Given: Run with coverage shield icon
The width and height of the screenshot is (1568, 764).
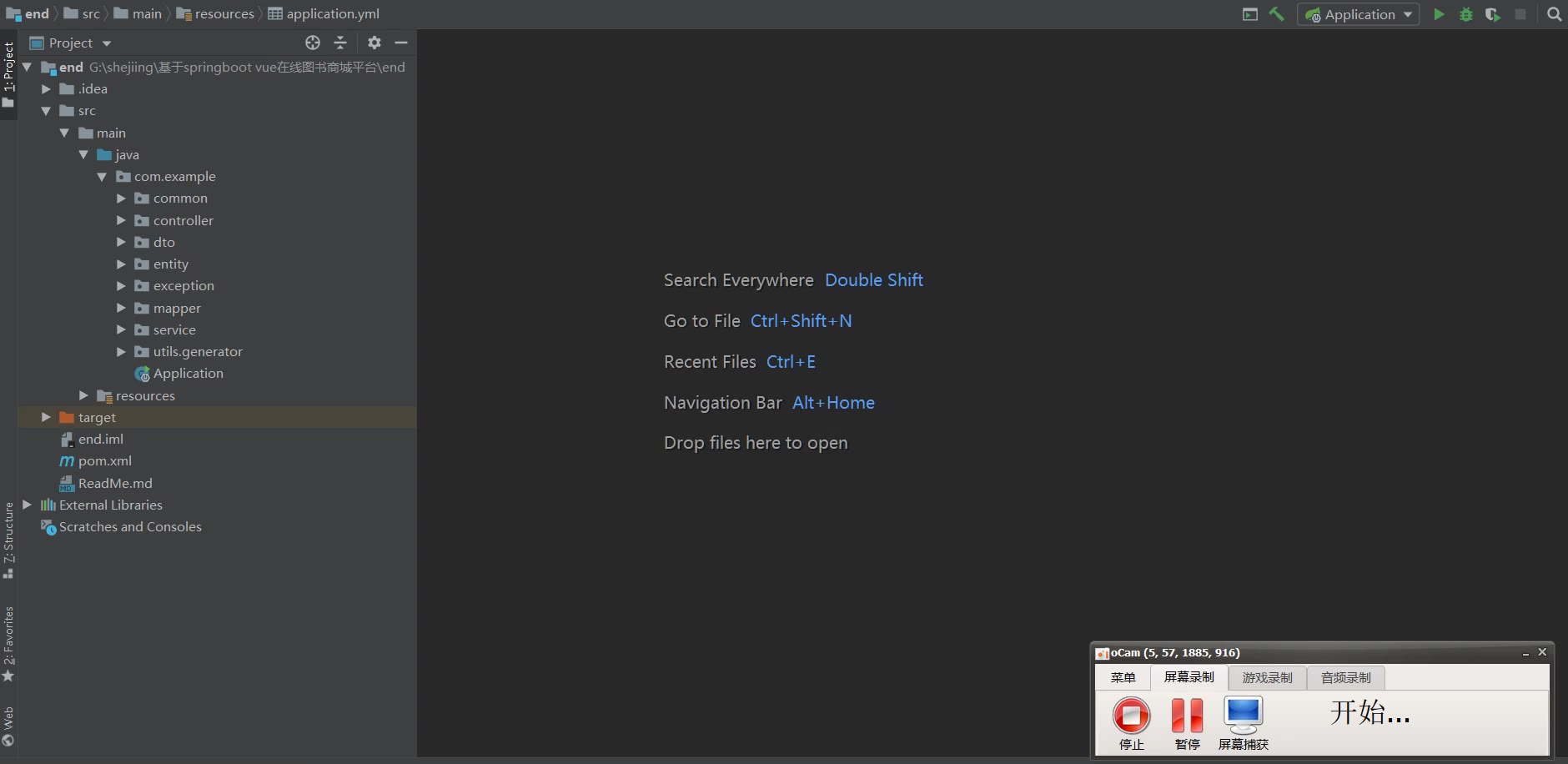Looking at the screenshot, I should 1493,14.
